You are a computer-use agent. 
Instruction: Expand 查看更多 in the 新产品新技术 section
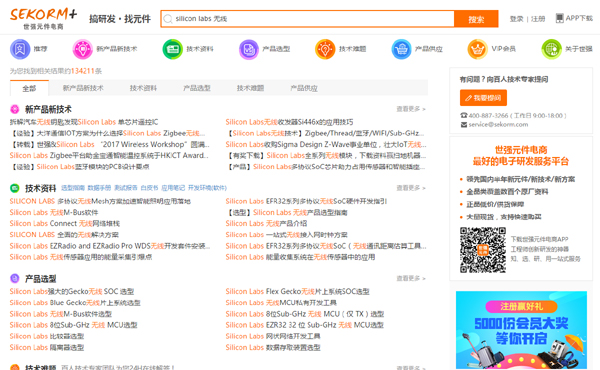pos(411,109)
